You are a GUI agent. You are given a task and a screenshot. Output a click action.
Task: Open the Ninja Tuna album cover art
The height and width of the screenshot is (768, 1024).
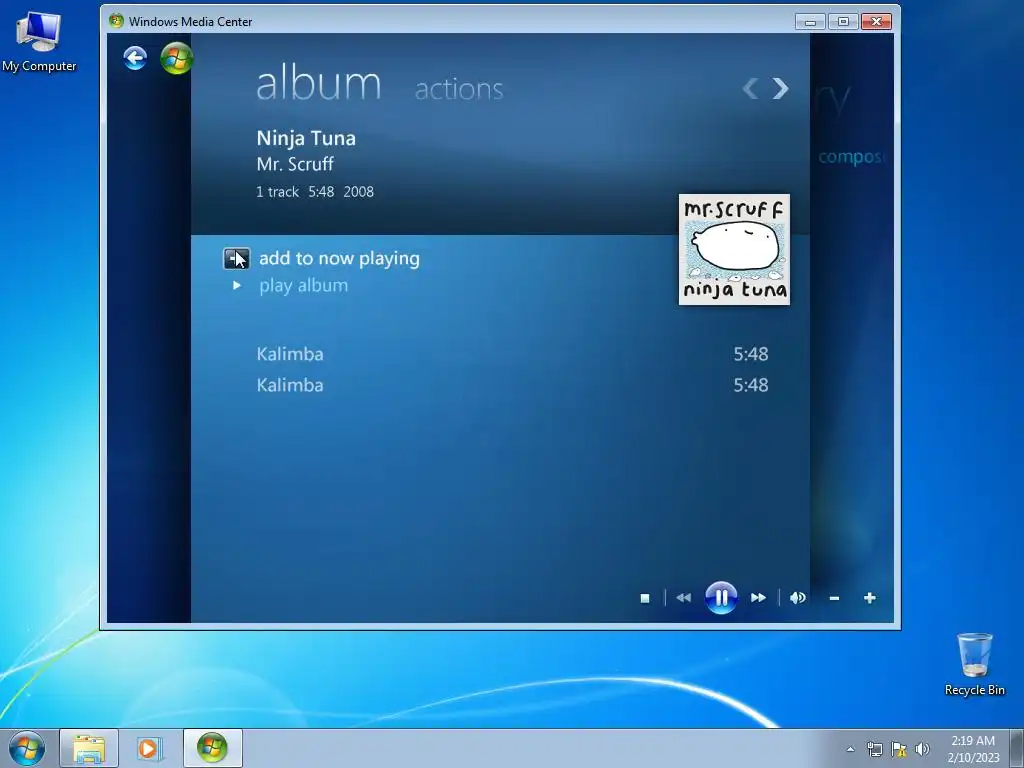click(x=734, y=249)
